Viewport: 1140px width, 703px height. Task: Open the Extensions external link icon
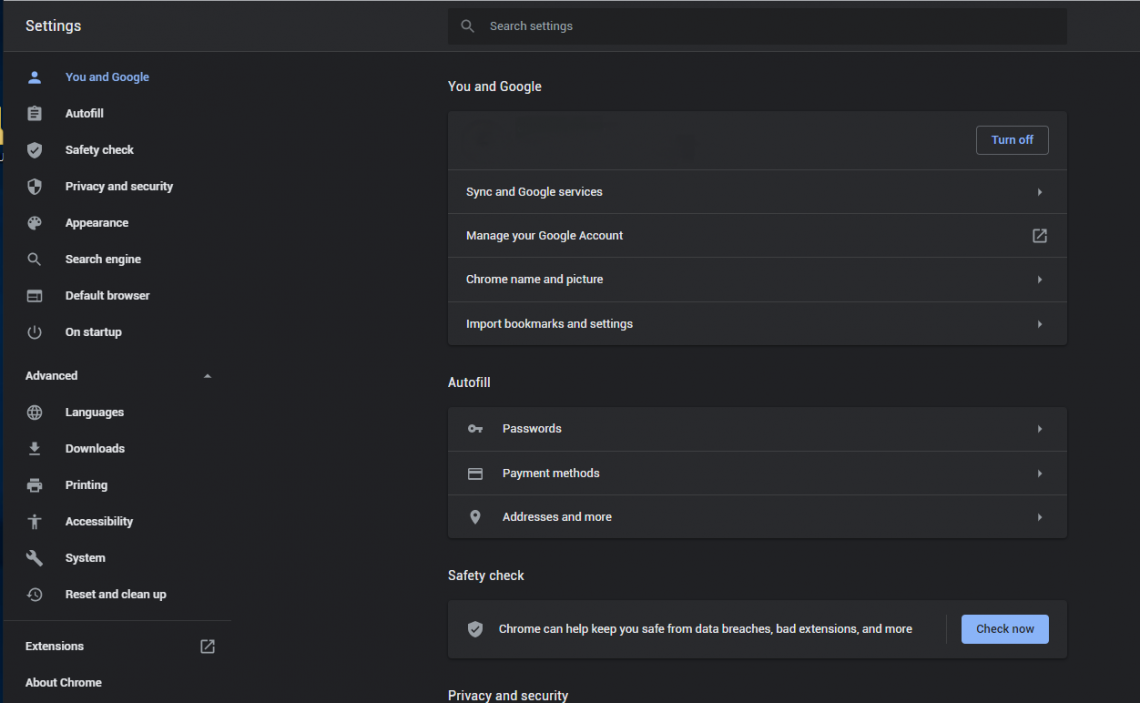[207, 646]
